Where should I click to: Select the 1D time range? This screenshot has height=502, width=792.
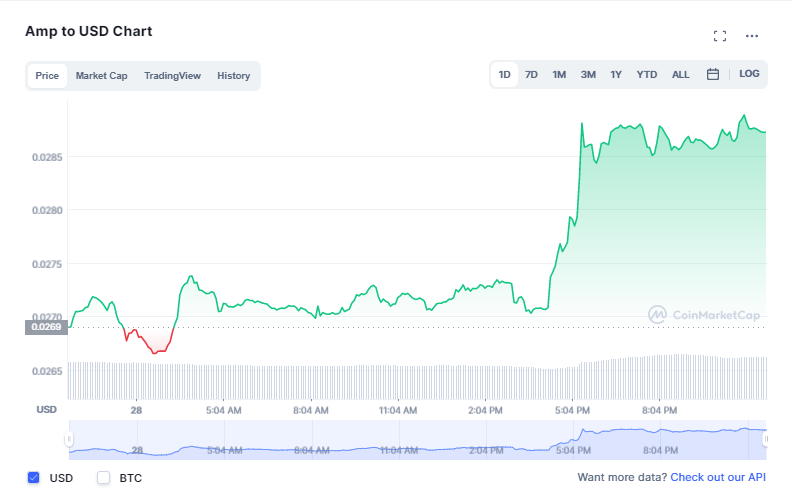coord(504,75)
